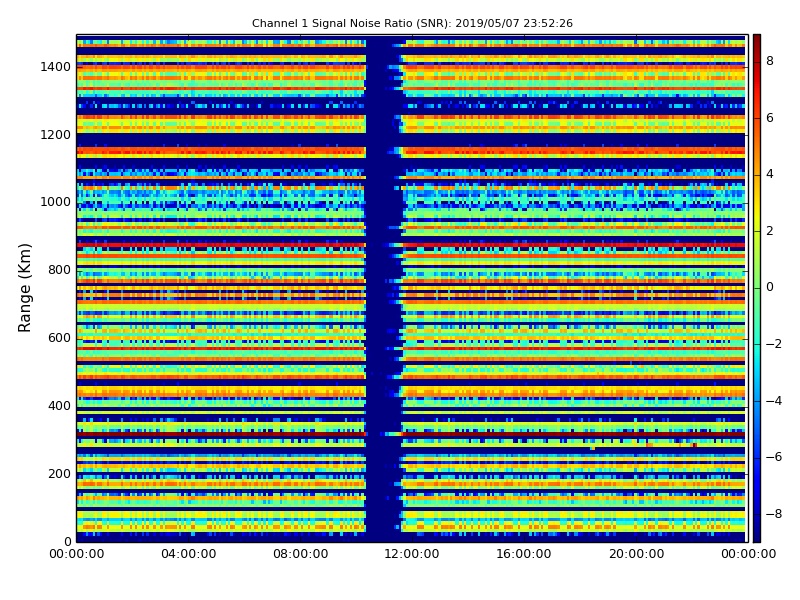800x600 pixels.
Task: Select the colorbar 6 tick label
Action: (770, 118)
